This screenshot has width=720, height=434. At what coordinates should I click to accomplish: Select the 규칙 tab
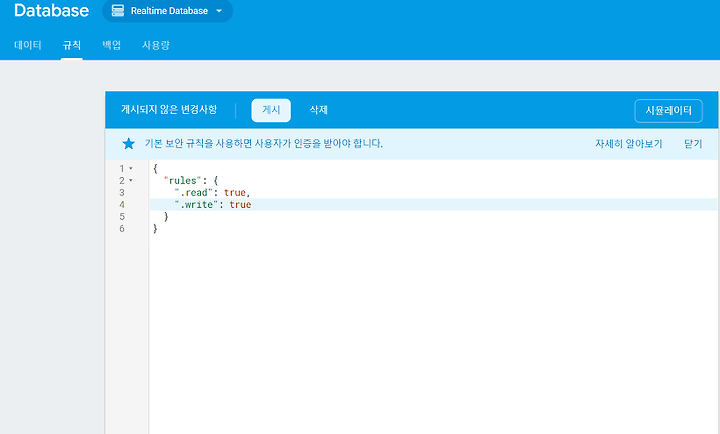[x=72, y=45]
